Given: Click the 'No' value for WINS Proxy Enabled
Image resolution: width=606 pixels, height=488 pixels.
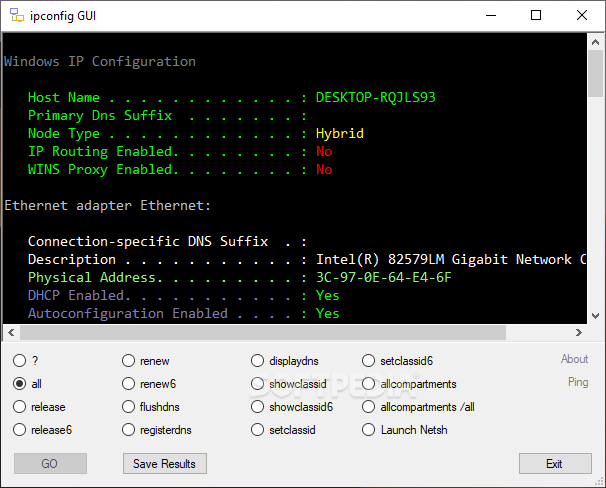Looking at the screenshot, I should click(324, 170).
